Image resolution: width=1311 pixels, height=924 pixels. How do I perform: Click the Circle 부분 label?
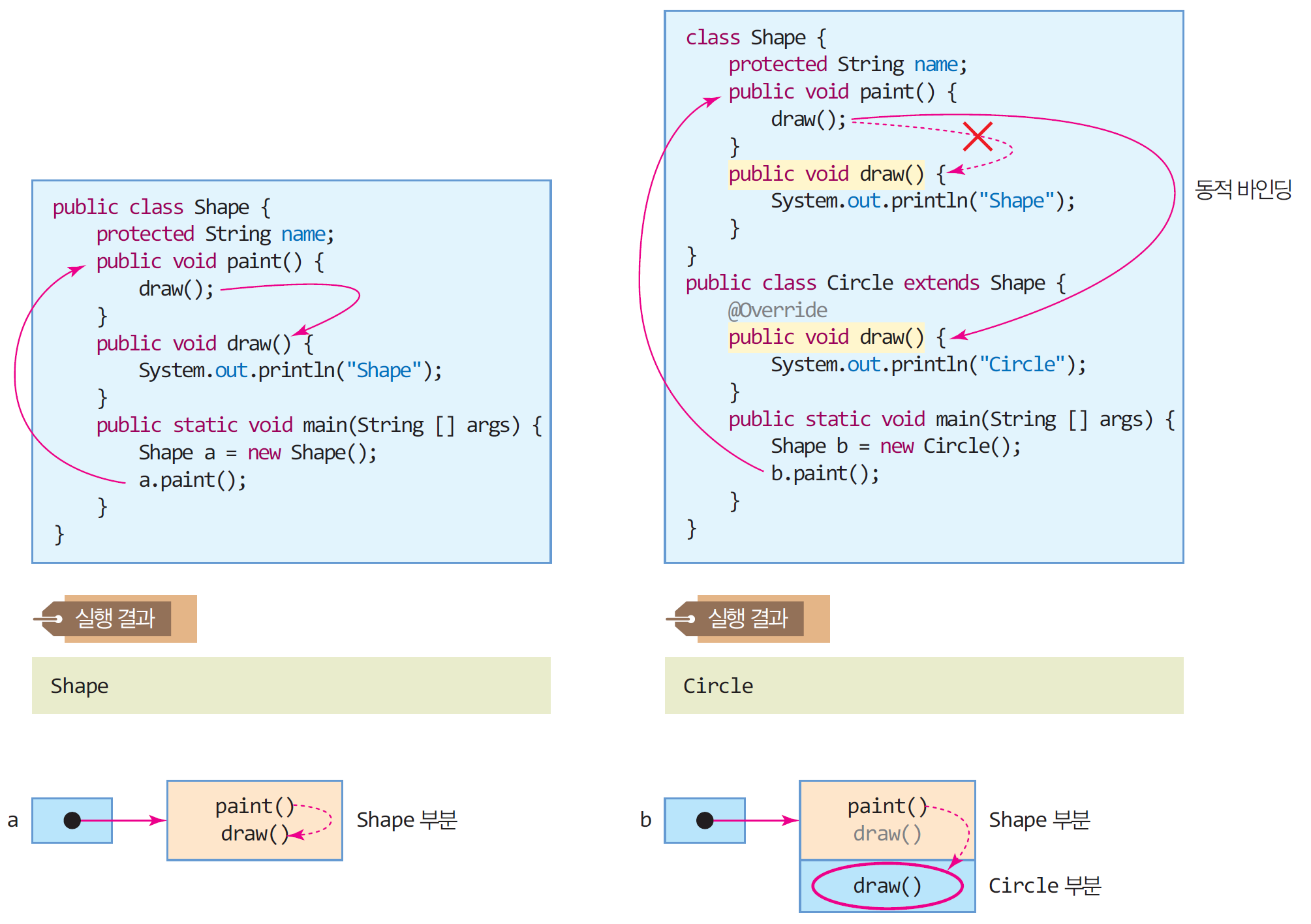1044,885
